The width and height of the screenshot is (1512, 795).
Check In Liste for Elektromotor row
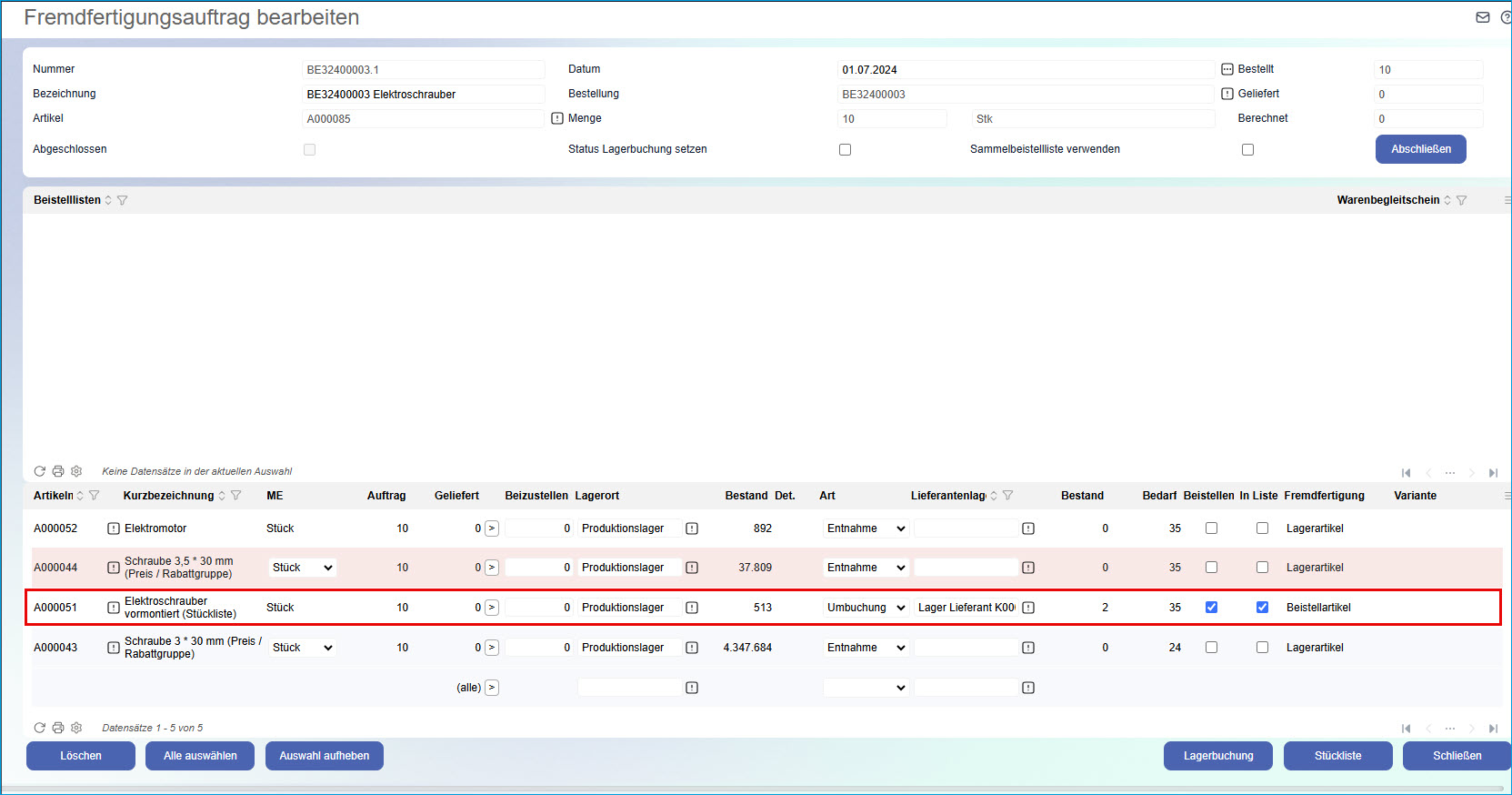[1262, 528]
